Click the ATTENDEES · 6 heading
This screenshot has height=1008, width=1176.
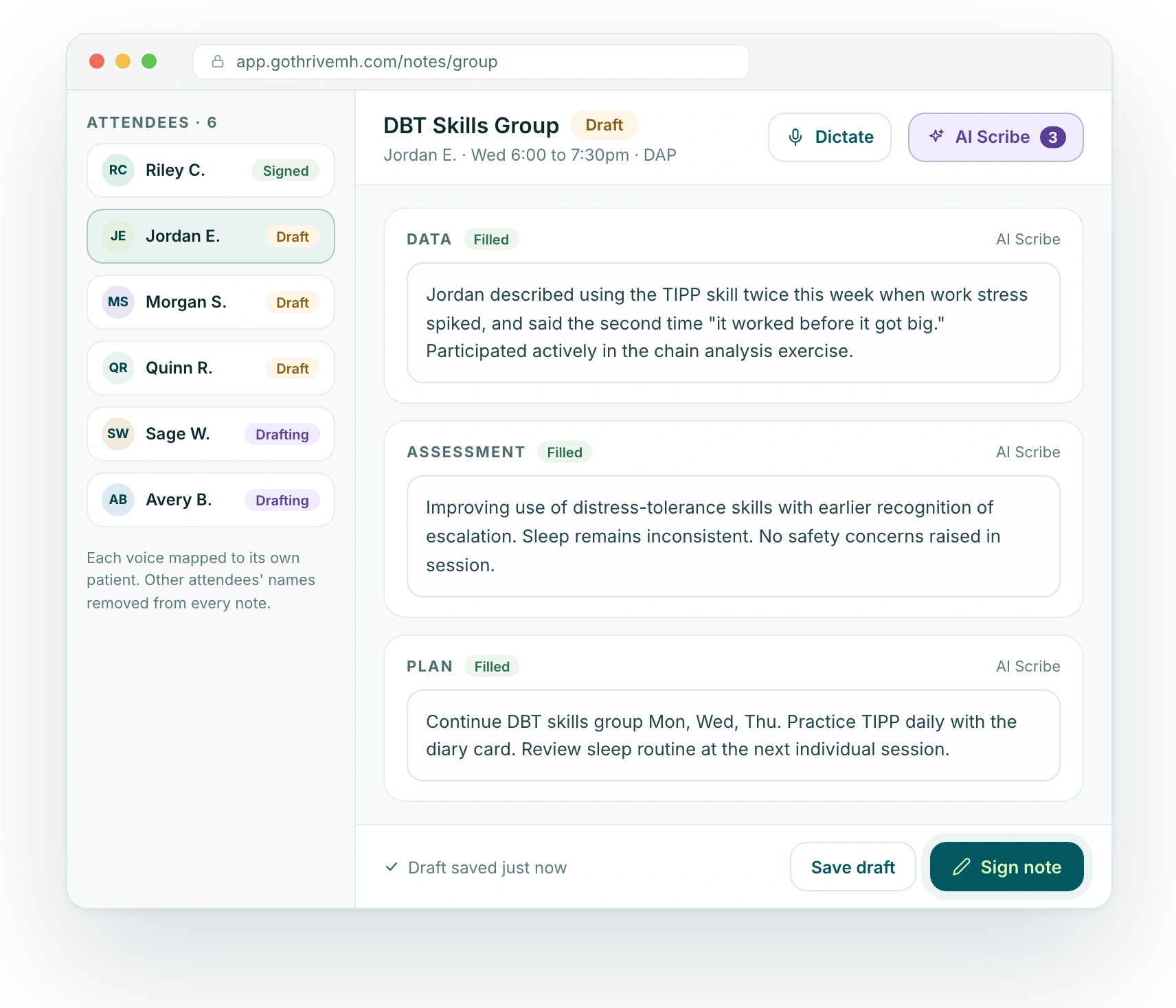pyautogui.click(x=152, y=122)
